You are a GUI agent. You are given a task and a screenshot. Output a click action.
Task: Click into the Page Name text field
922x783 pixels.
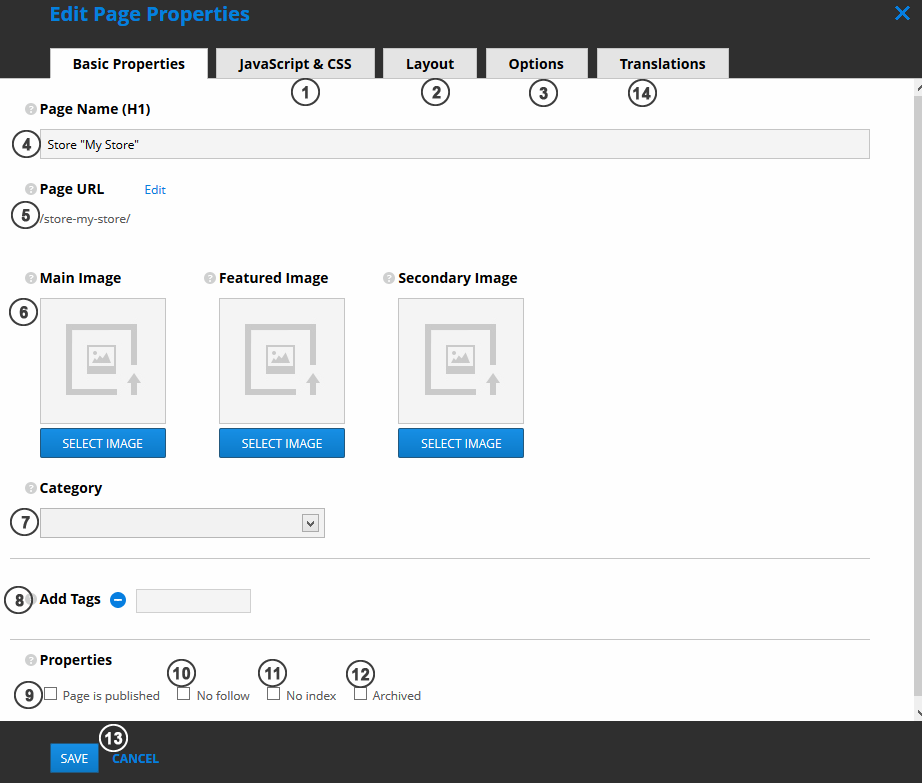click(454, 144)
